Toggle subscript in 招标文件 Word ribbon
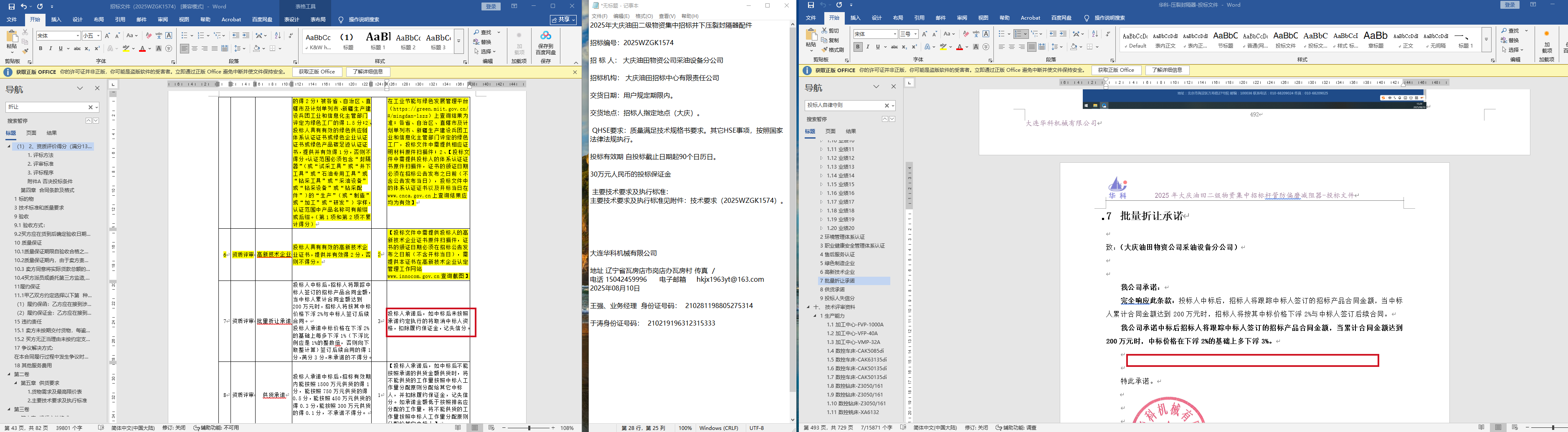The height and width of the screenshot is (432, 1568). click(88, 49)
